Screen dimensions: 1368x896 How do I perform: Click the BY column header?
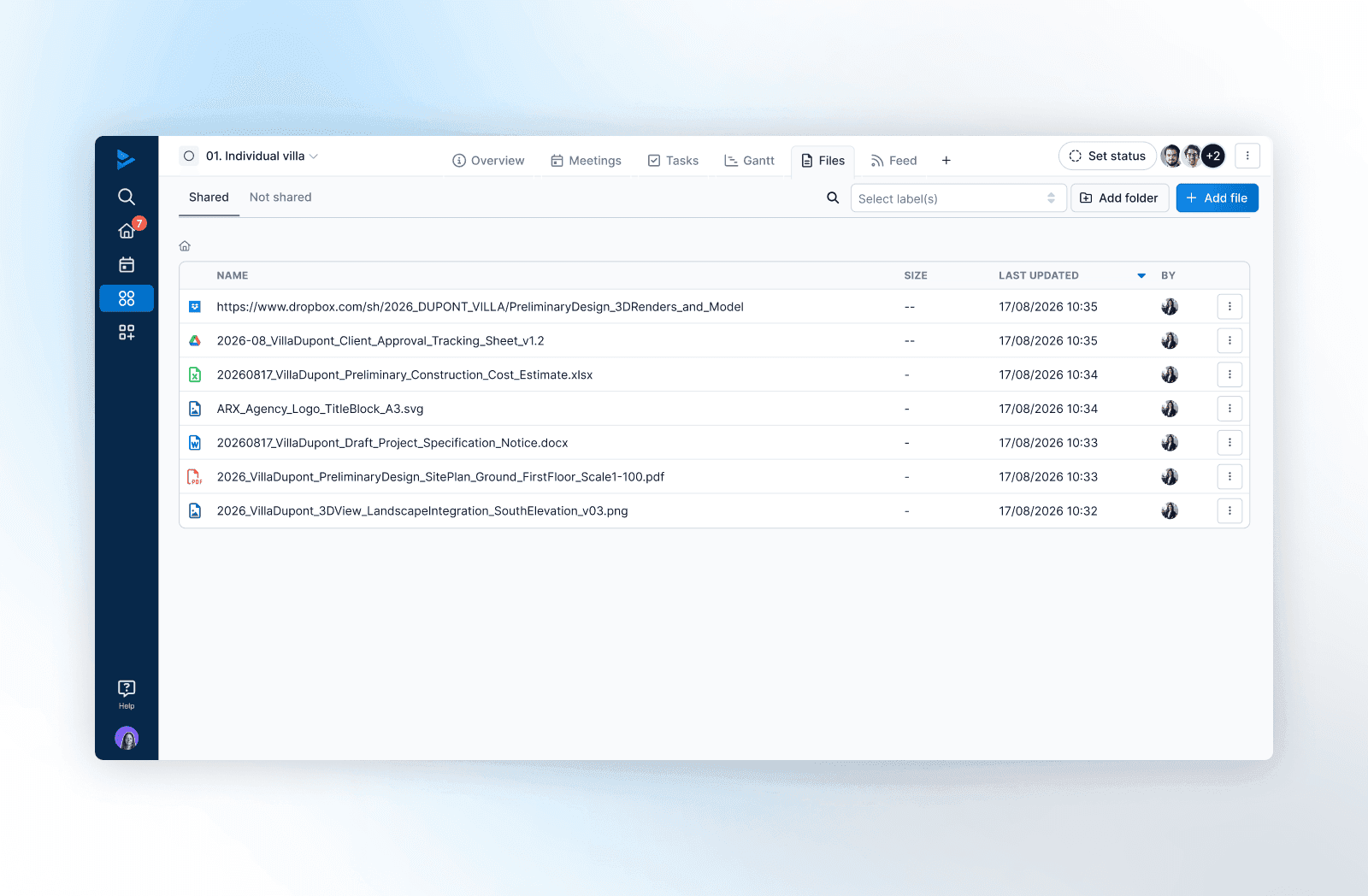tap(1168, 276)
